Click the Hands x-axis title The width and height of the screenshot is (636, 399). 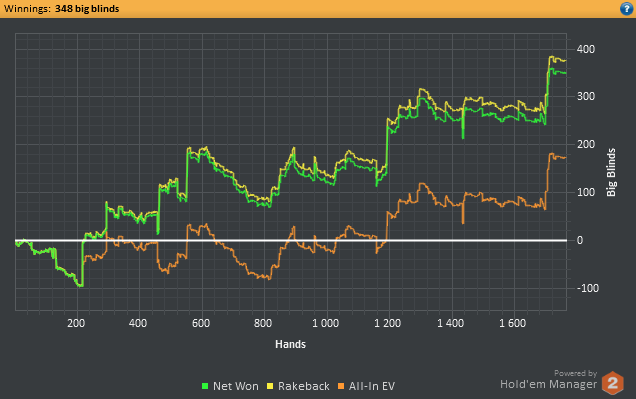point(290,344)
